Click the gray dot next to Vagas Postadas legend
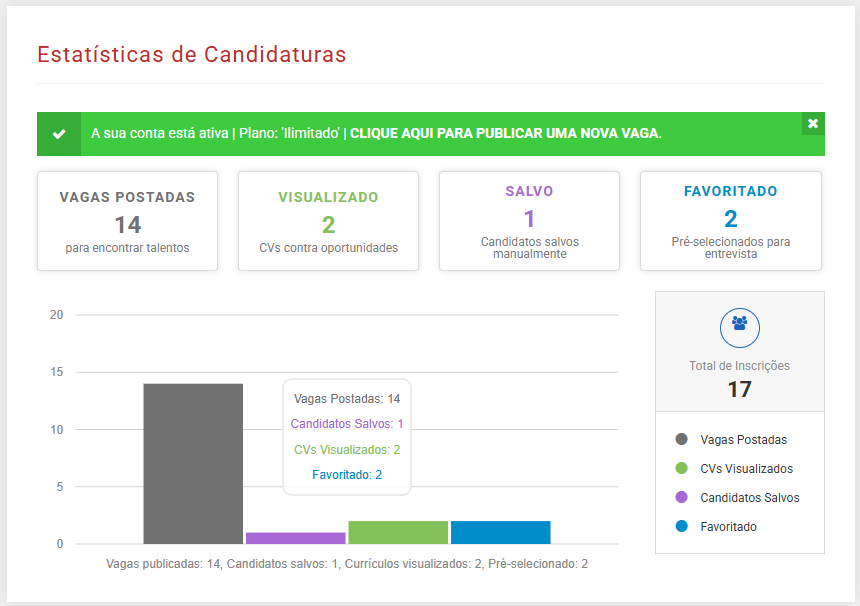This screenshot has width=860, height=606. pos(680,439)
